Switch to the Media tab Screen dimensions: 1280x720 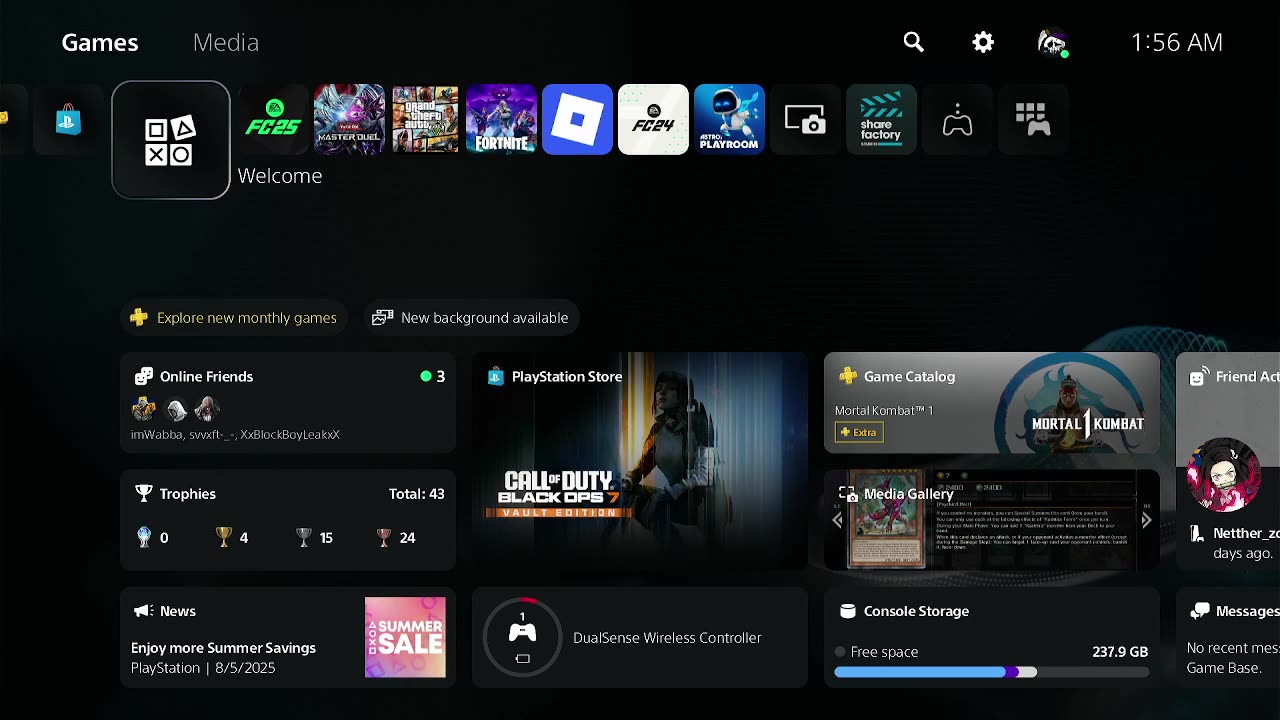coord(226,42)
